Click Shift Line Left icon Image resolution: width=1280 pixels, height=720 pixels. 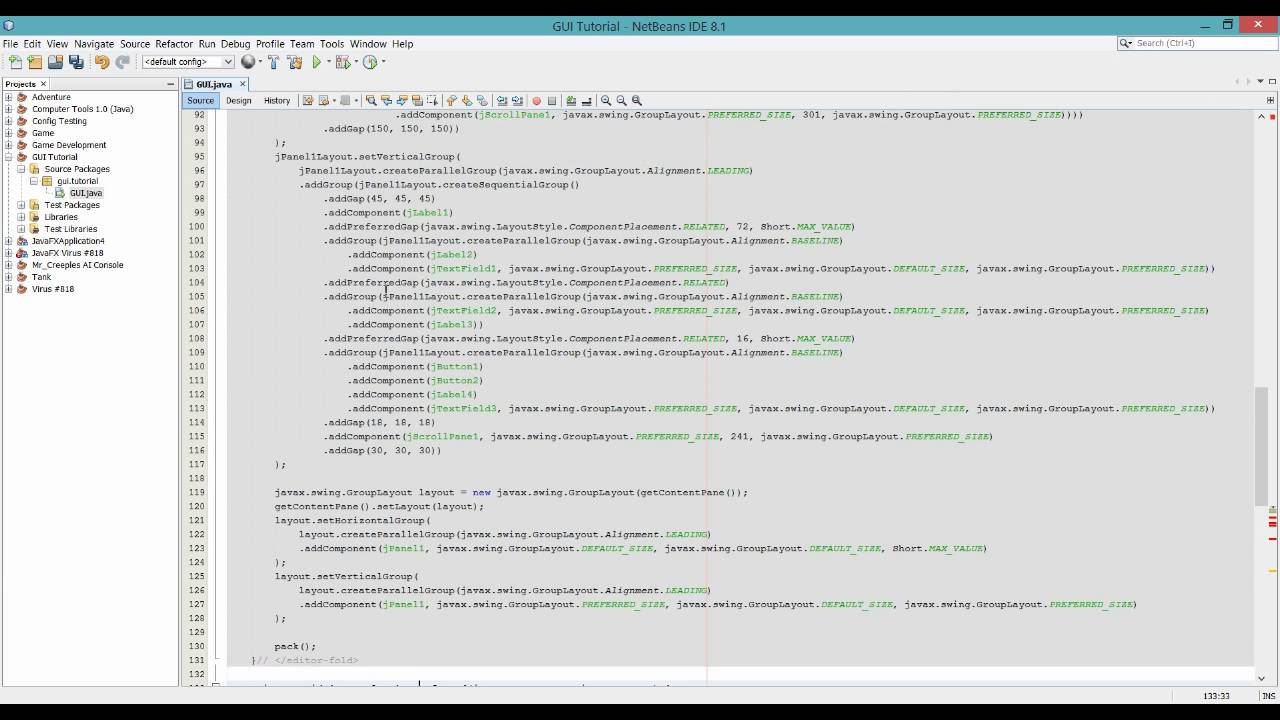click(x=502, y=100)
